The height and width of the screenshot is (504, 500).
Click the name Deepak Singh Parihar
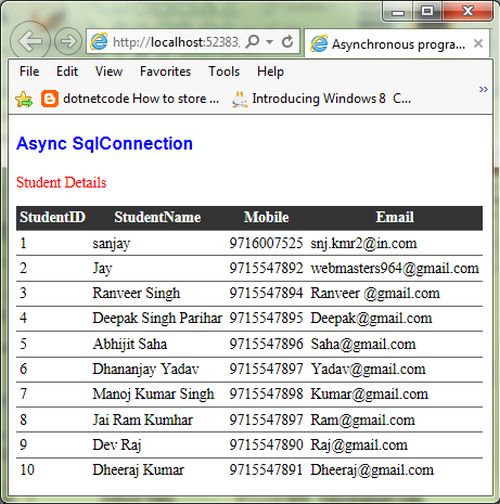tap(157, 318)
